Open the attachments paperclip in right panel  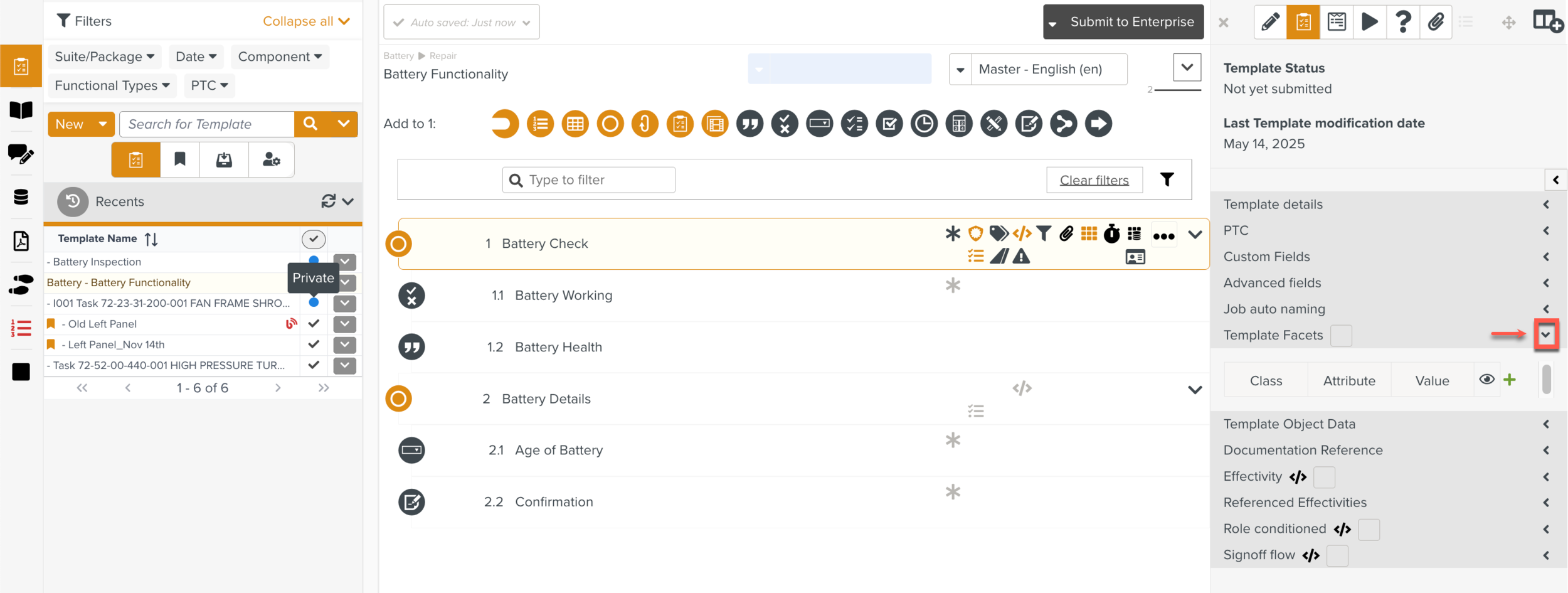pos(1436,22)
